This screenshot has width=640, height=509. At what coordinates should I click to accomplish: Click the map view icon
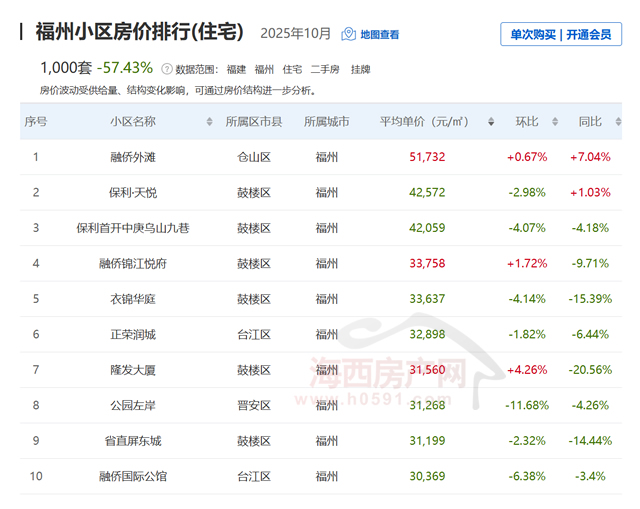pyautogui.click(x=348, y=34)
